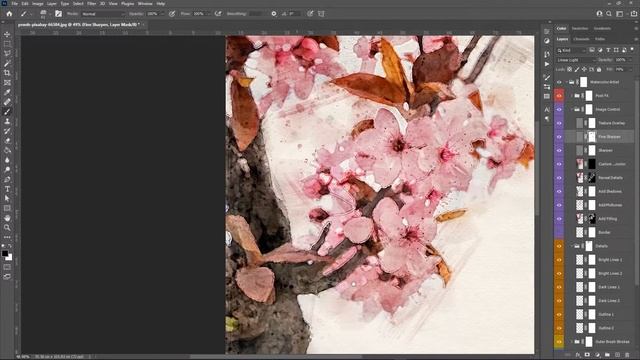Screen dimensions: 640x360
Task: Open the Window menu
Action: [145, 4]
